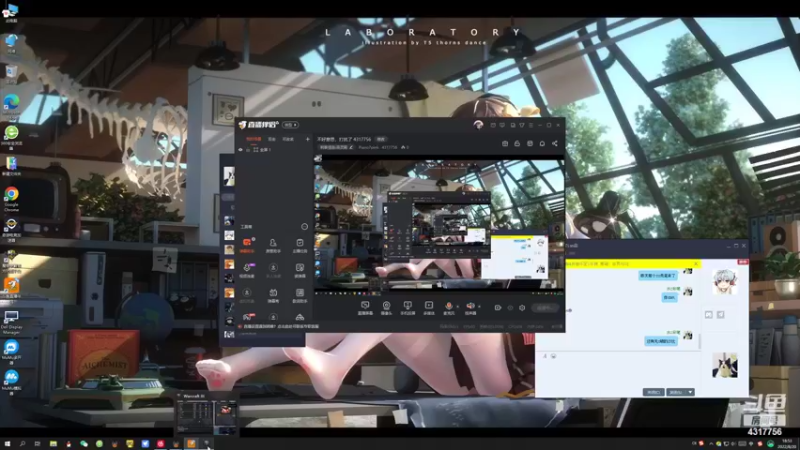
Task: Open the streaming settings gear icon
Action: pyautogui.click(x=522, y=308)
